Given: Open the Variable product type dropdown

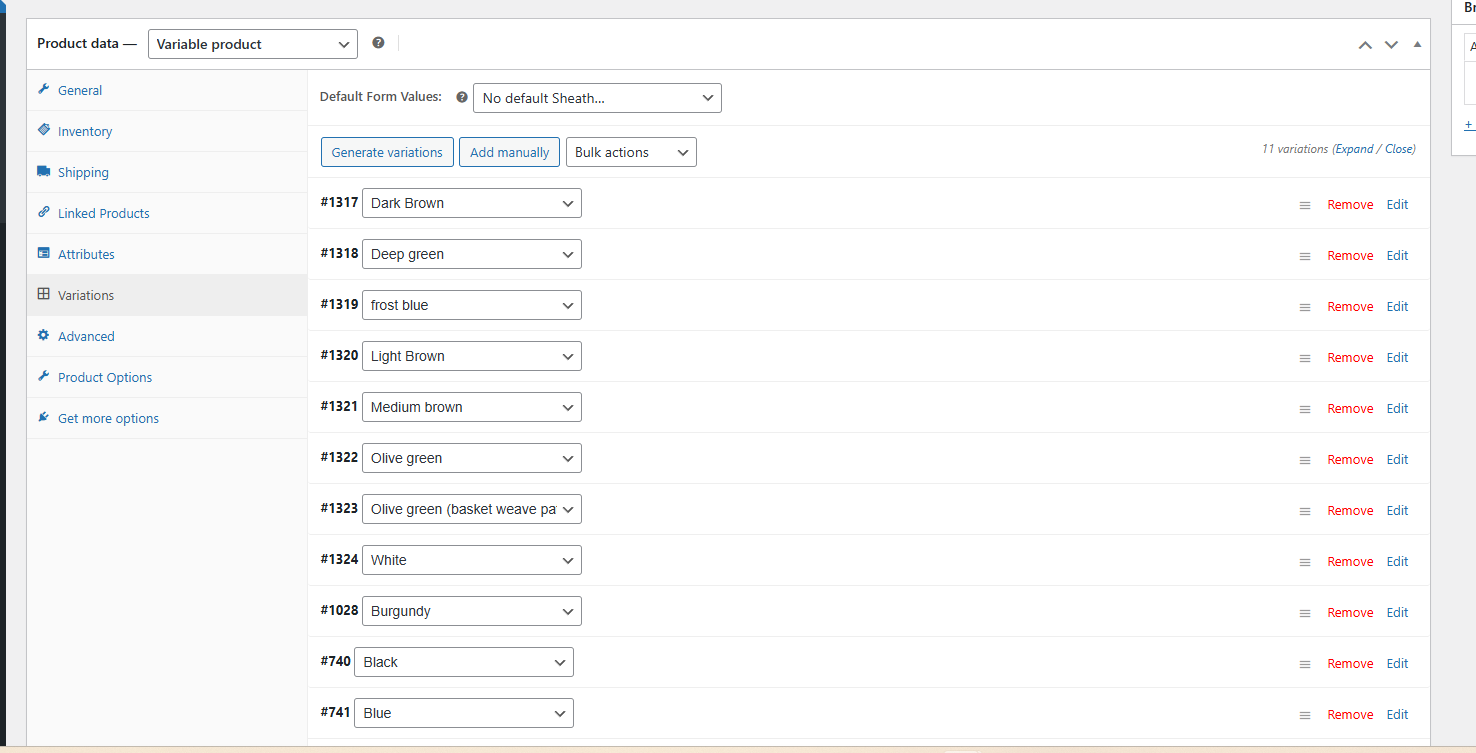Looking at the screenshot, I should (x=252, y=44).
